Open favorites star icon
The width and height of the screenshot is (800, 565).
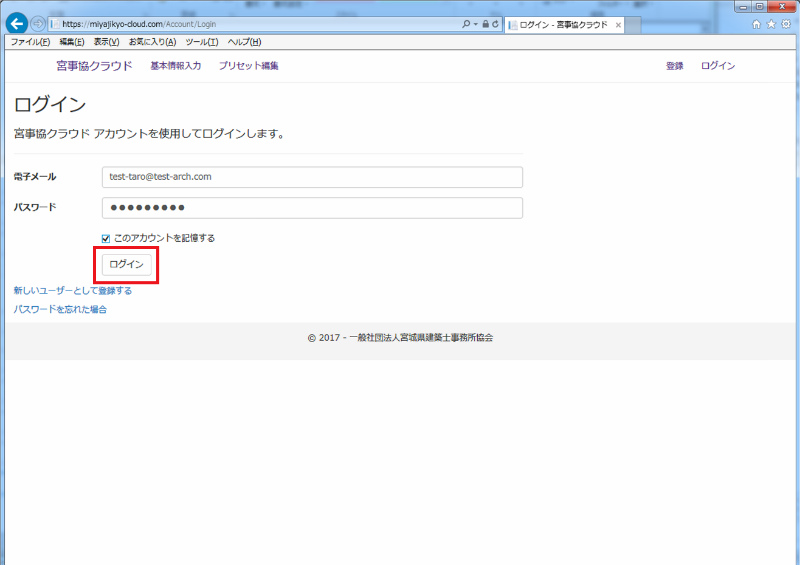[771, 24]
